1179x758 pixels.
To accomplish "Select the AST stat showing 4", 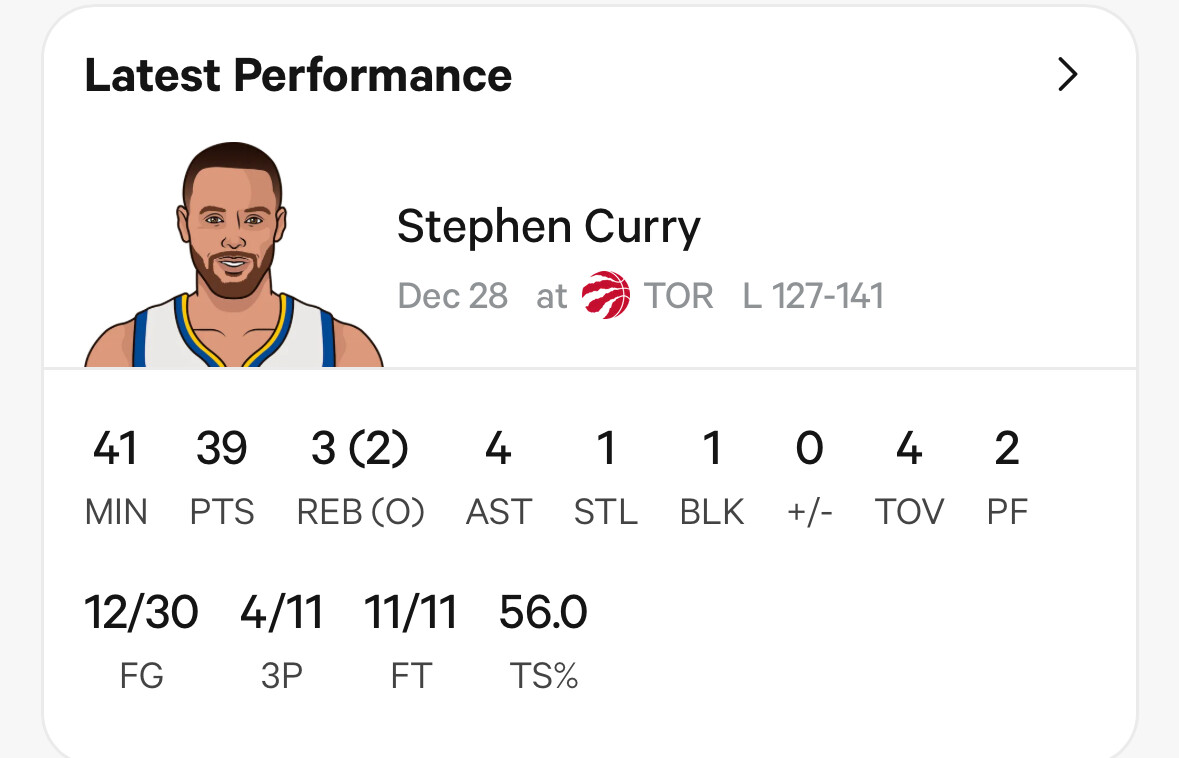I will pyautogui.click(x=499, y=477).
